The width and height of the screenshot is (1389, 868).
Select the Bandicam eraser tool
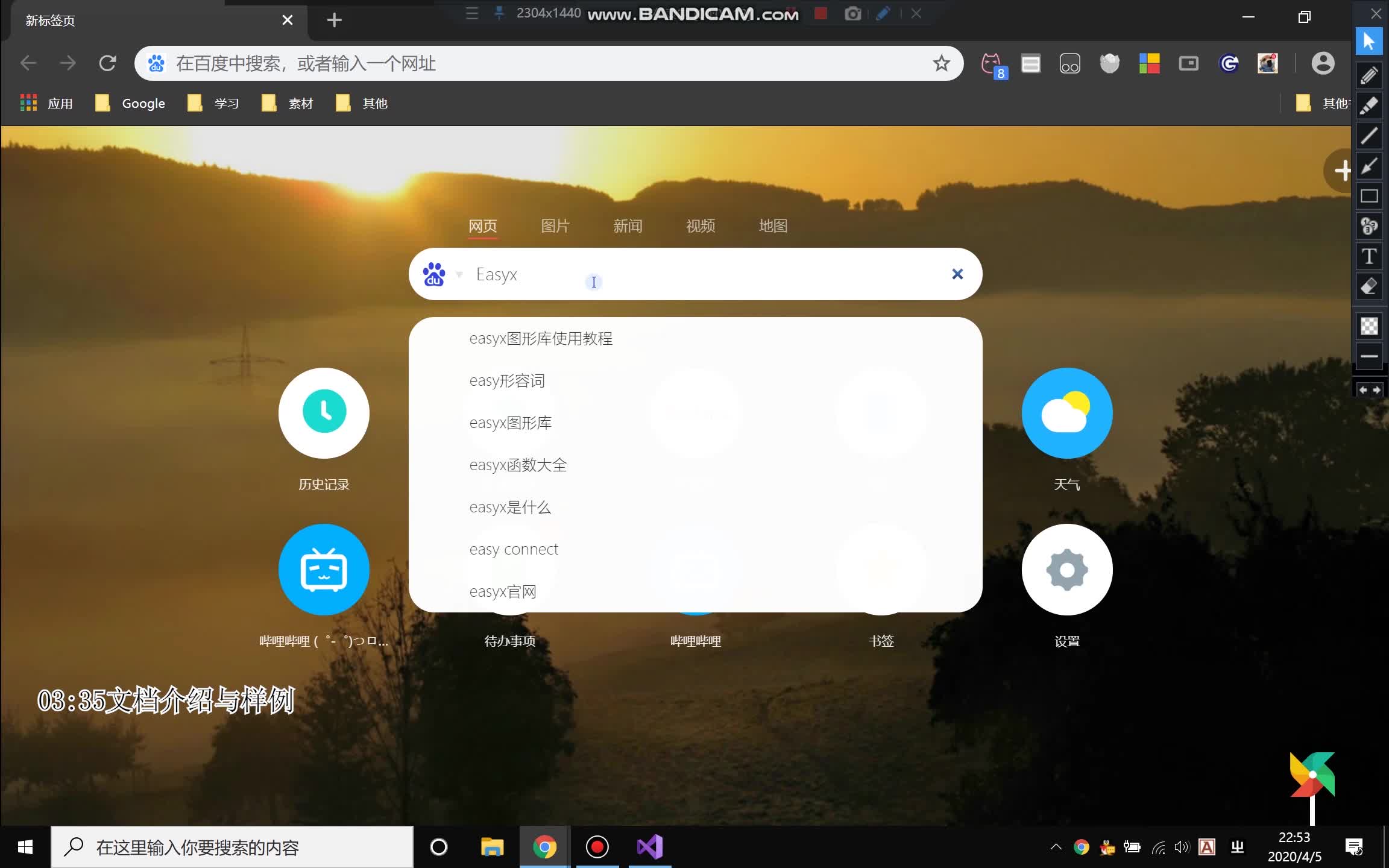(x=1369, y=286)
